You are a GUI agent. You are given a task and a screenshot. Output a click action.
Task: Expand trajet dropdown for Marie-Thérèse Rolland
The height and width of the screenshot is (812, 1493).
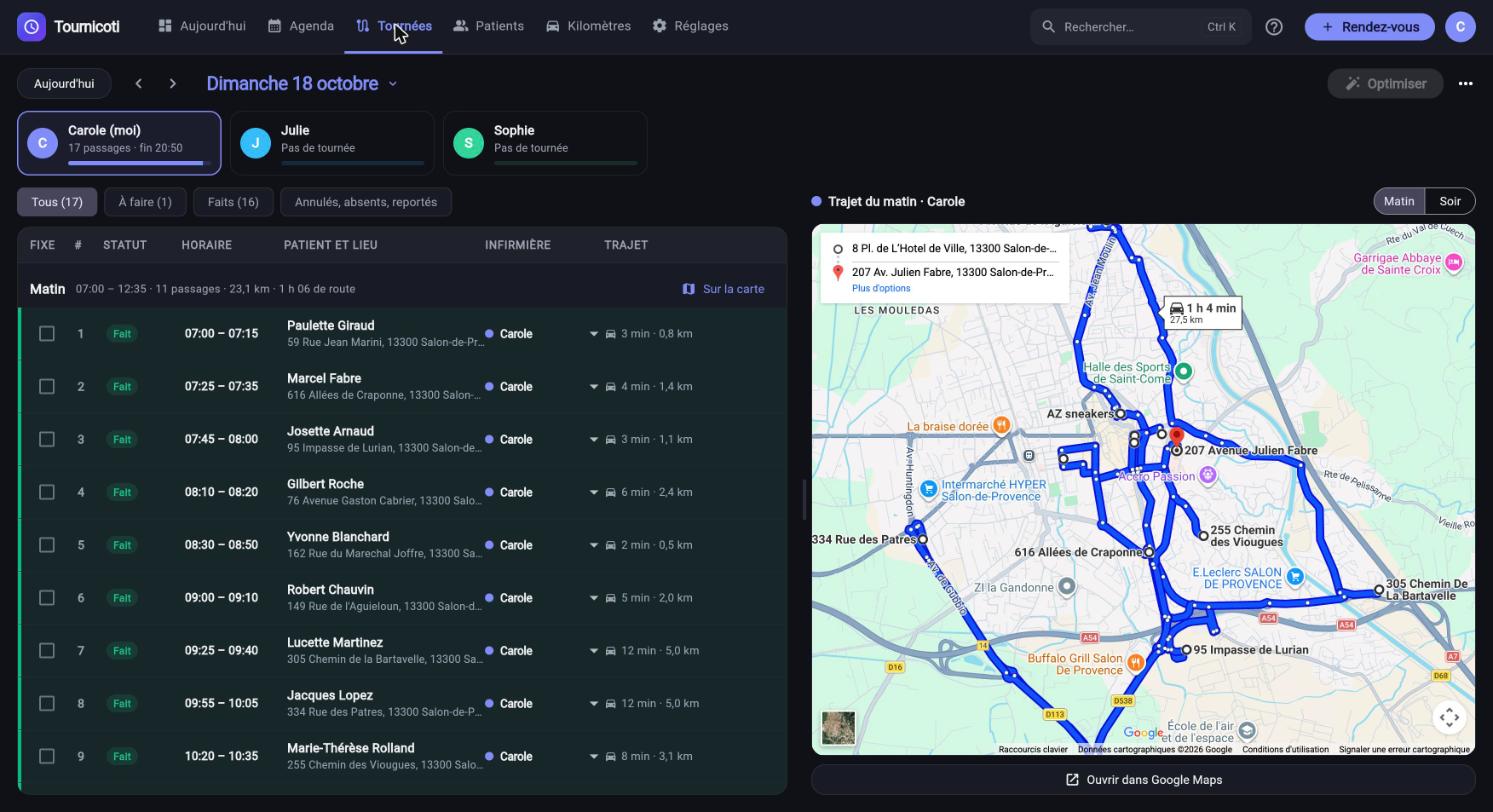click(593, 757)
